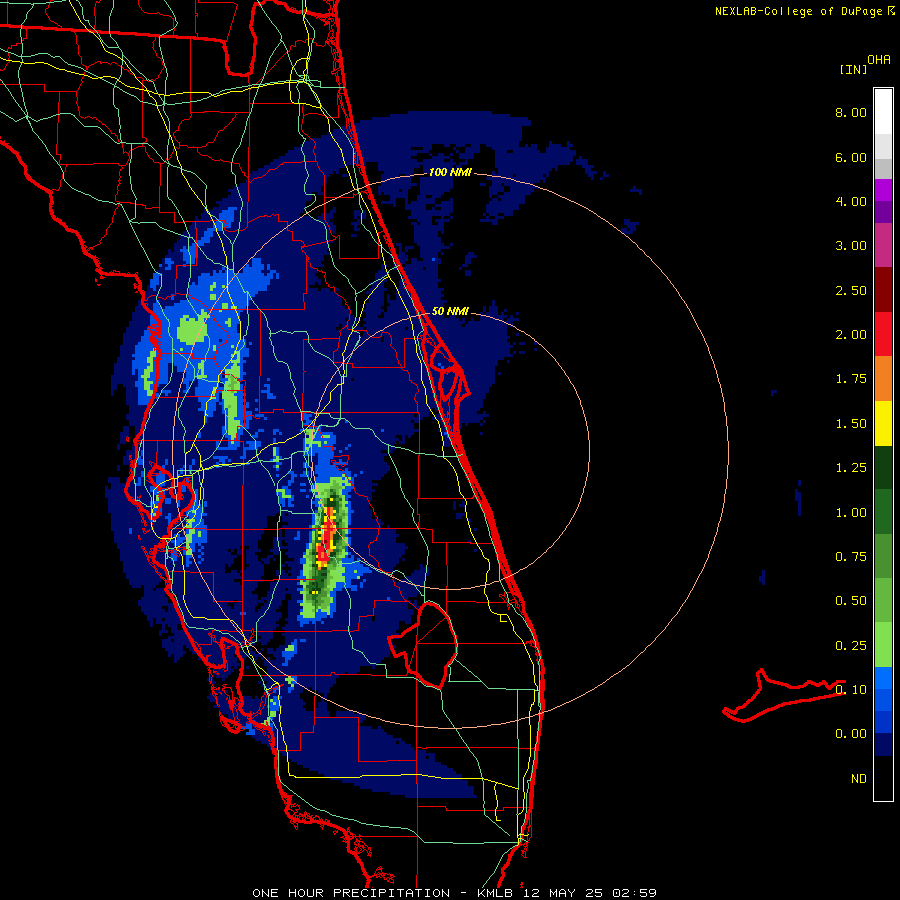Pick the orange swatch in the colorbar

pos(883,379)
